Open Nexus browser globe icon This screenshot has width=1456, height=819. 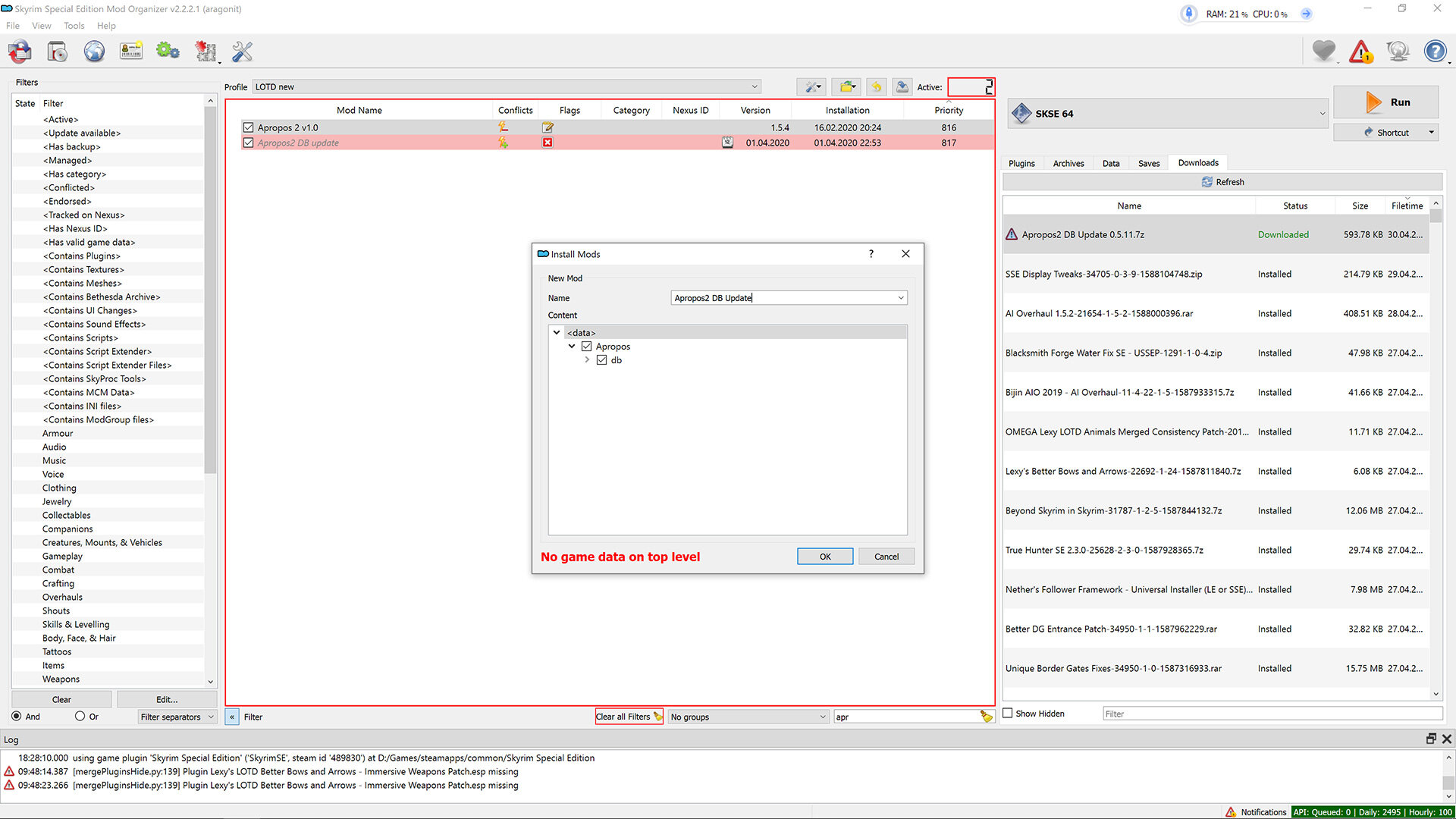click(94, 52)
